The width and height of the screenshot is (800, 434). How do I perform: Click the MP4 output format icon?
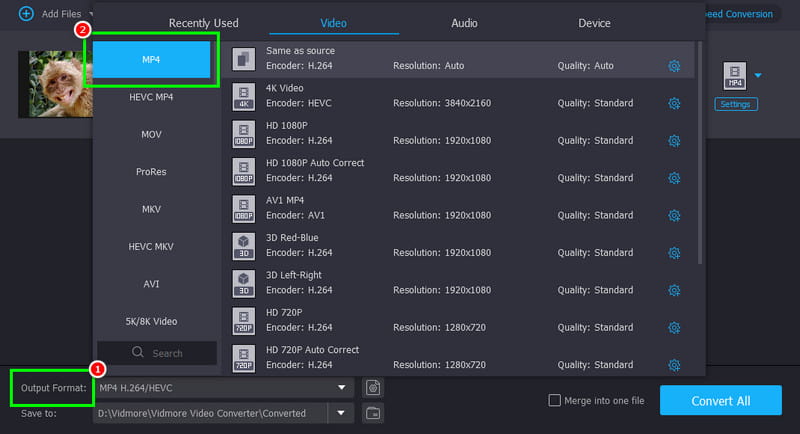(x=735, y=76)
